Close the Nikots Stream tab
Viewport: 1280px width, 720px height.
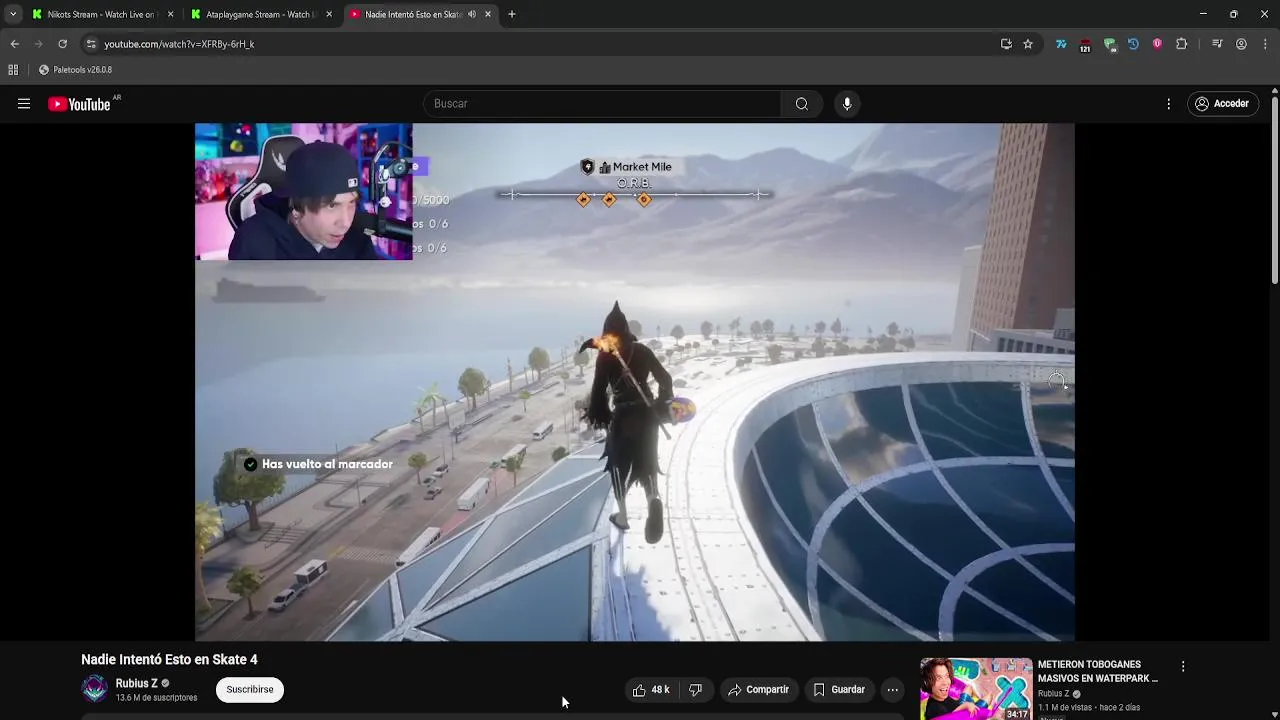click(x=170, y=14)
